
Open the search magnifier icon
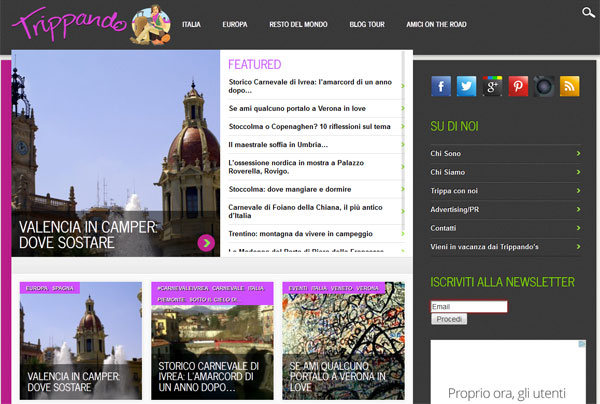coord(588,13)
